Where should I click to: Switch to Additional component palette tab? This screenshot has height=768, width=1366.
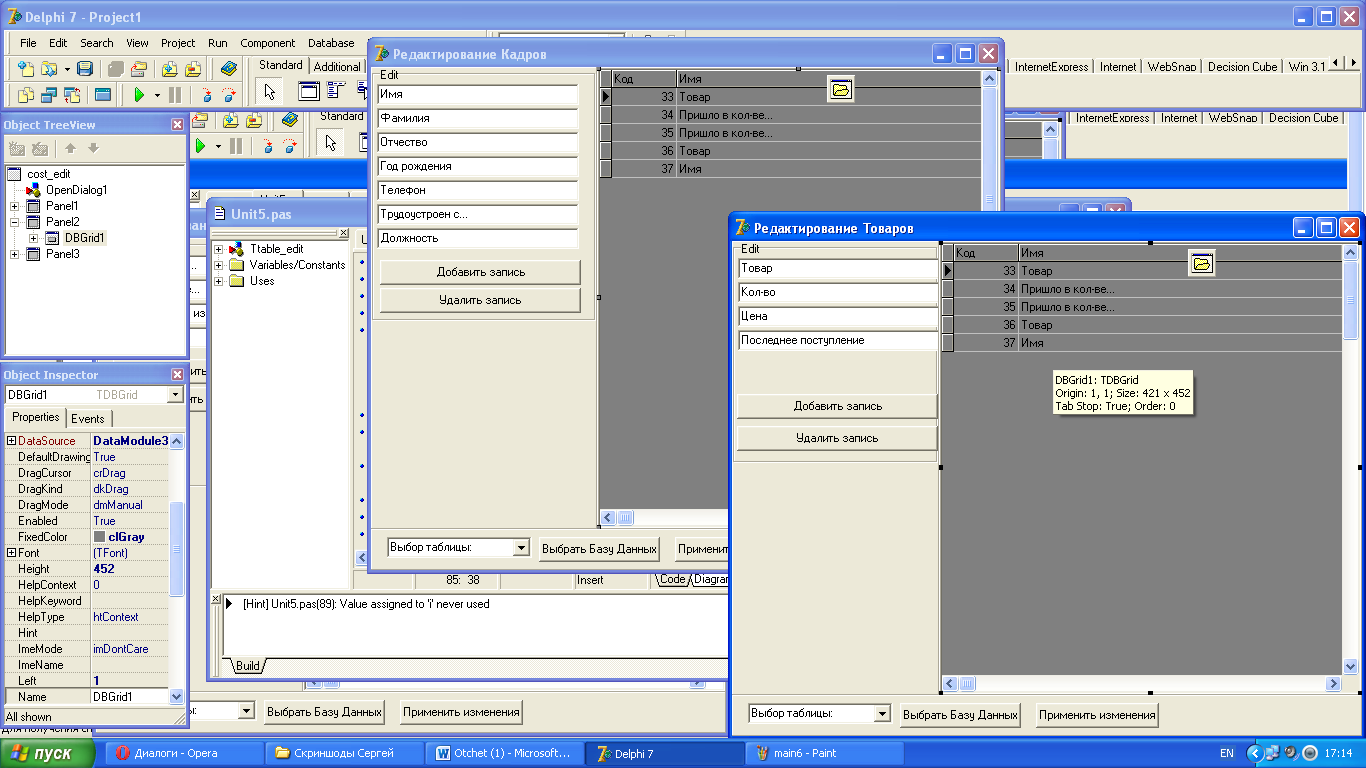[x=336, y=67]
